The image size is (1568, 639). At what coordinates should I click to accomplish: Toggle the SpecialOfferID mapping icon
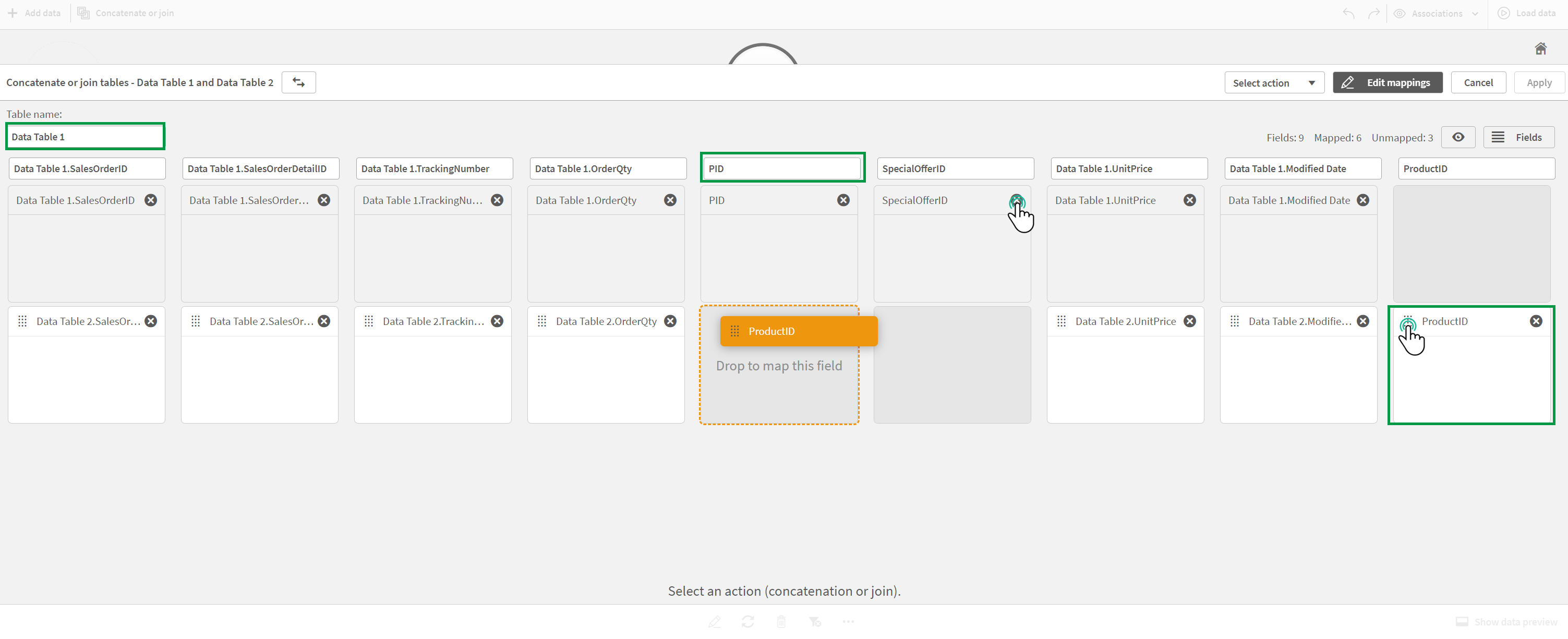click(x=1017, y=200)
